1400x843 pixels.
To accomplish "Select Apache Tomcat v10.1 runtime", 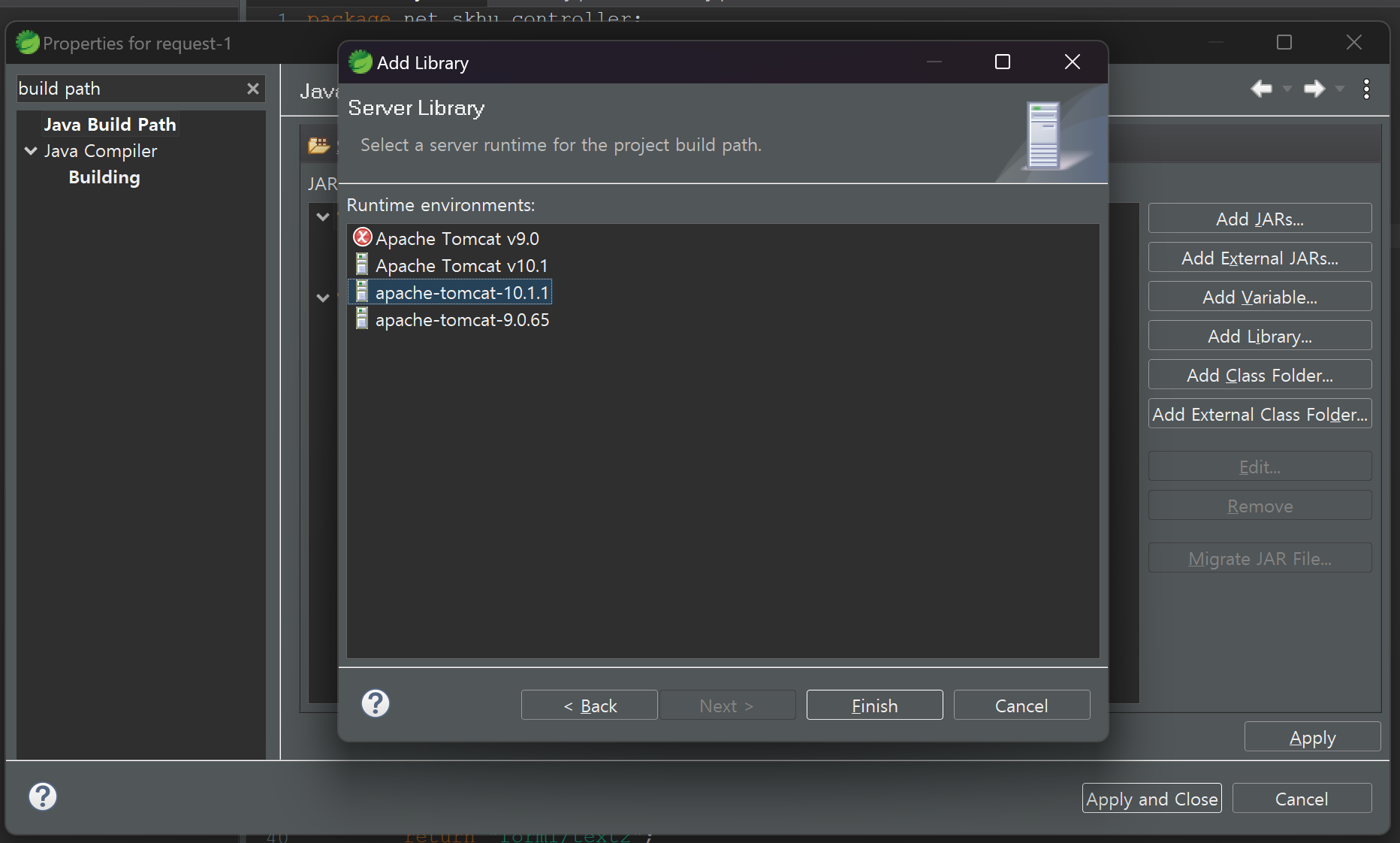I will 461,266.
